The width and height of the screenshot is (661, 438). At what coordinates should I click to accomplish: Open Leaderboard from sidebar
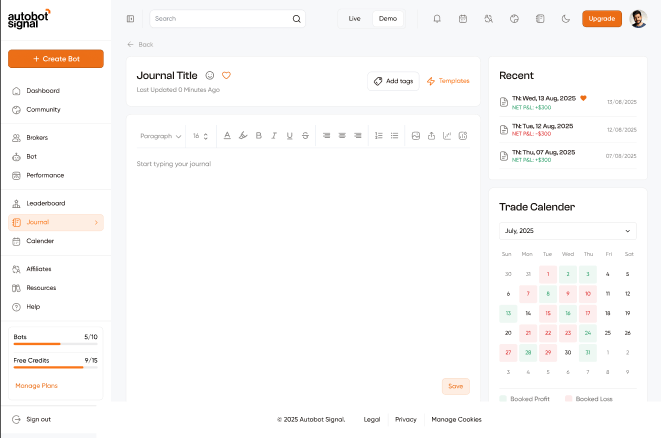56,203
